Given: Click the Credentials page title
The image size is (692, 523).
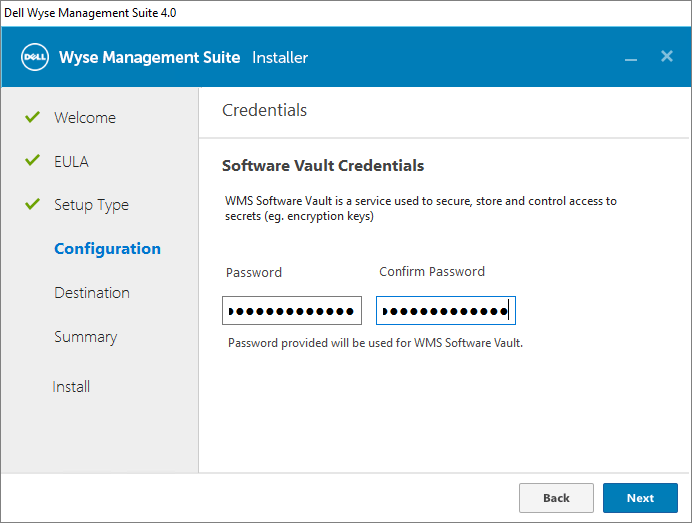Looking at the screenshot, I should tap(264, 110).
